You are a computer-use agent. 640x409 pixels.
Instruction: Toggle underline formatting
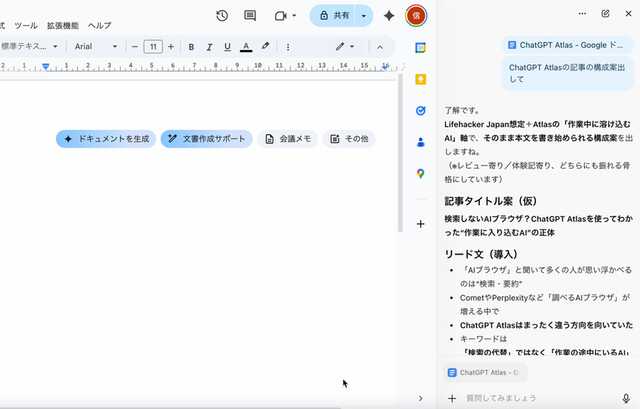click(x=227, y=46)
